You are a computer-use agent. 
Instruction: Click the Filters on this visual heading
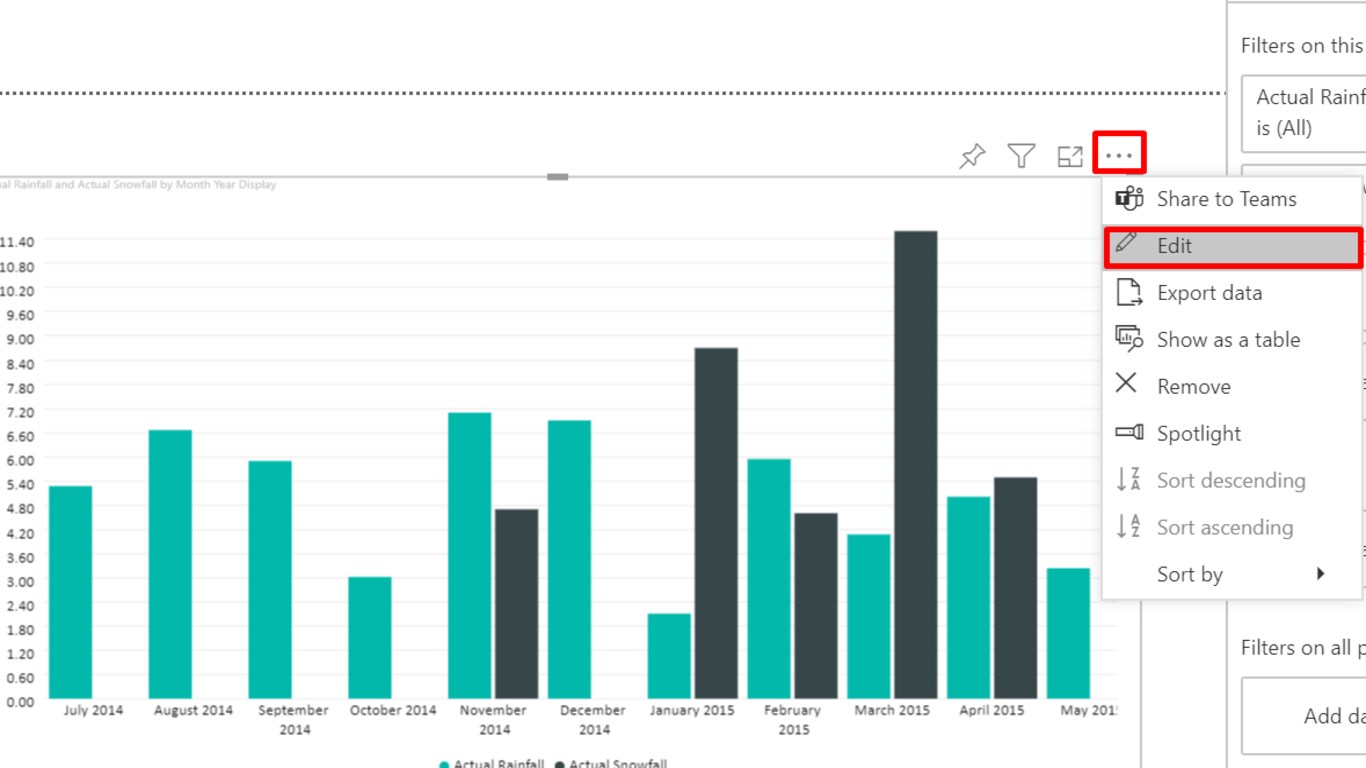1303,45
